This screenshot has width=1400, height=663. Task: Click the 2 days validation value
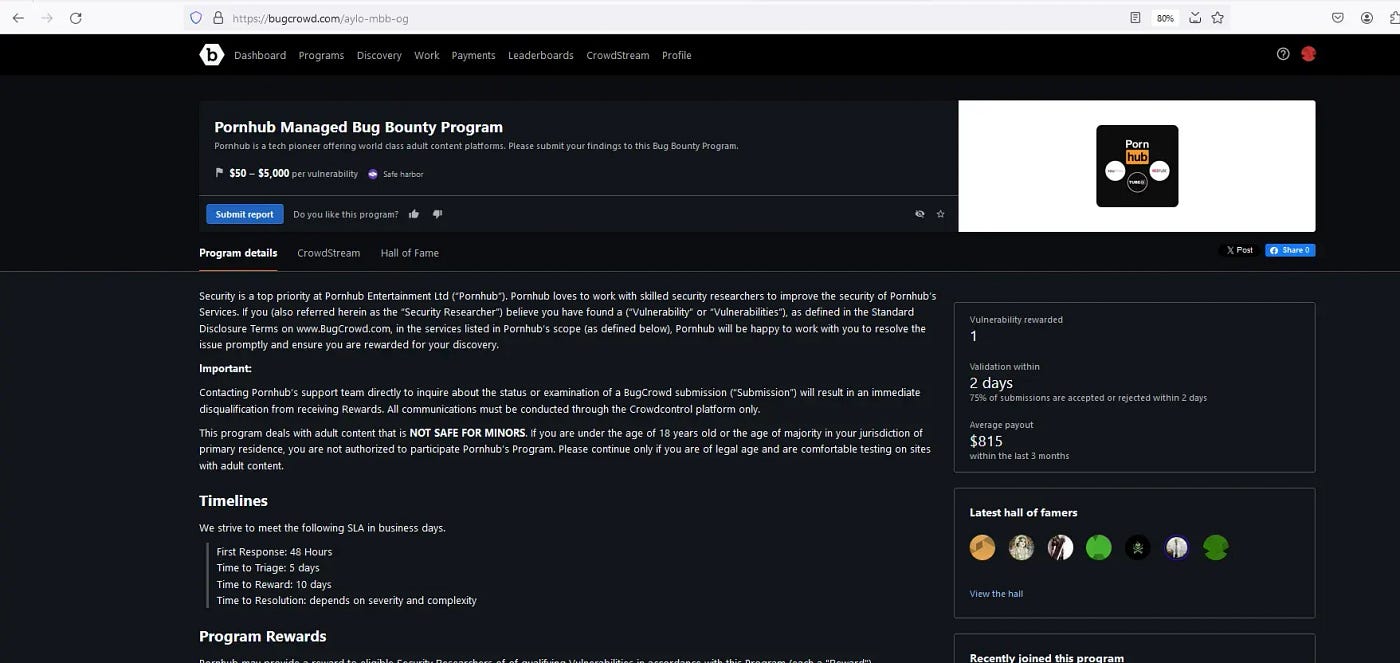point(991,383)
